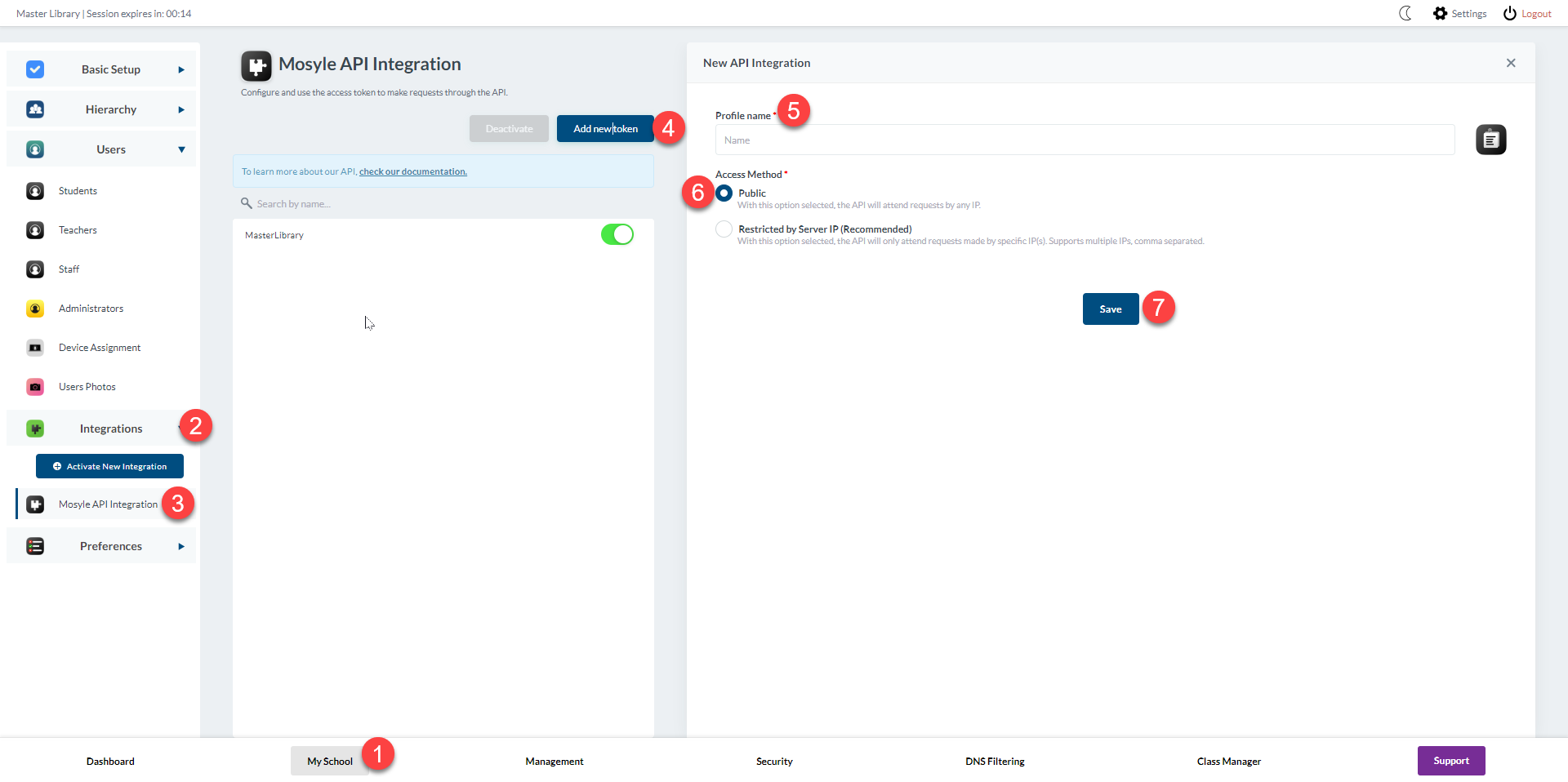
Task: Select the Public access method
Action: click(x=724, y=193)
